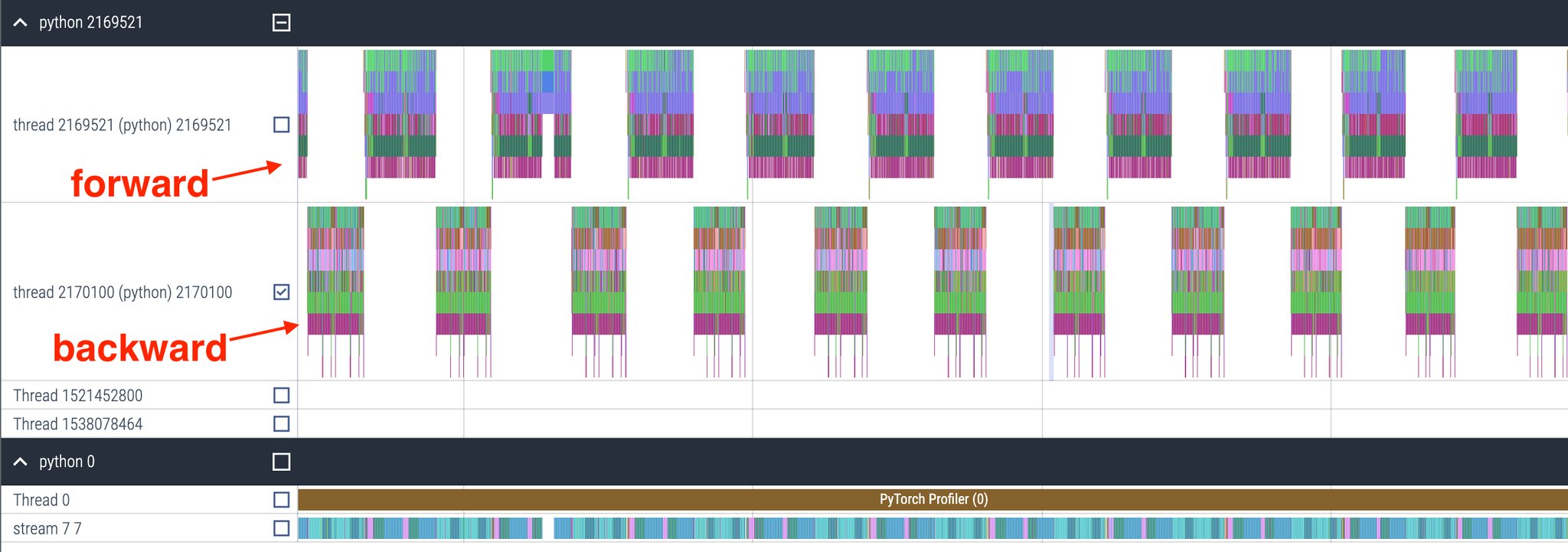Collapse the python 0 process group
This screenshot has width=1568, height=552.
click(21, 462)
